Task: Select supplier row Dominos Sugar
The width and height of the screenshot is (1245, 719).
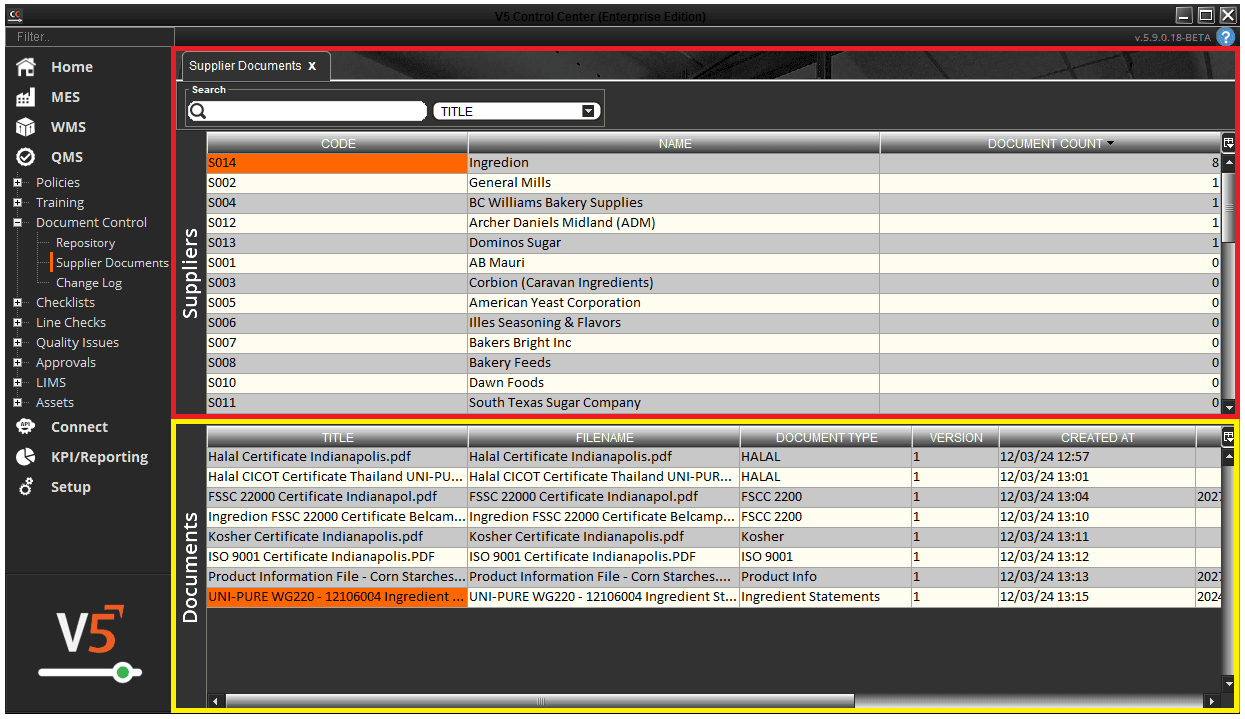Action: 714,243
